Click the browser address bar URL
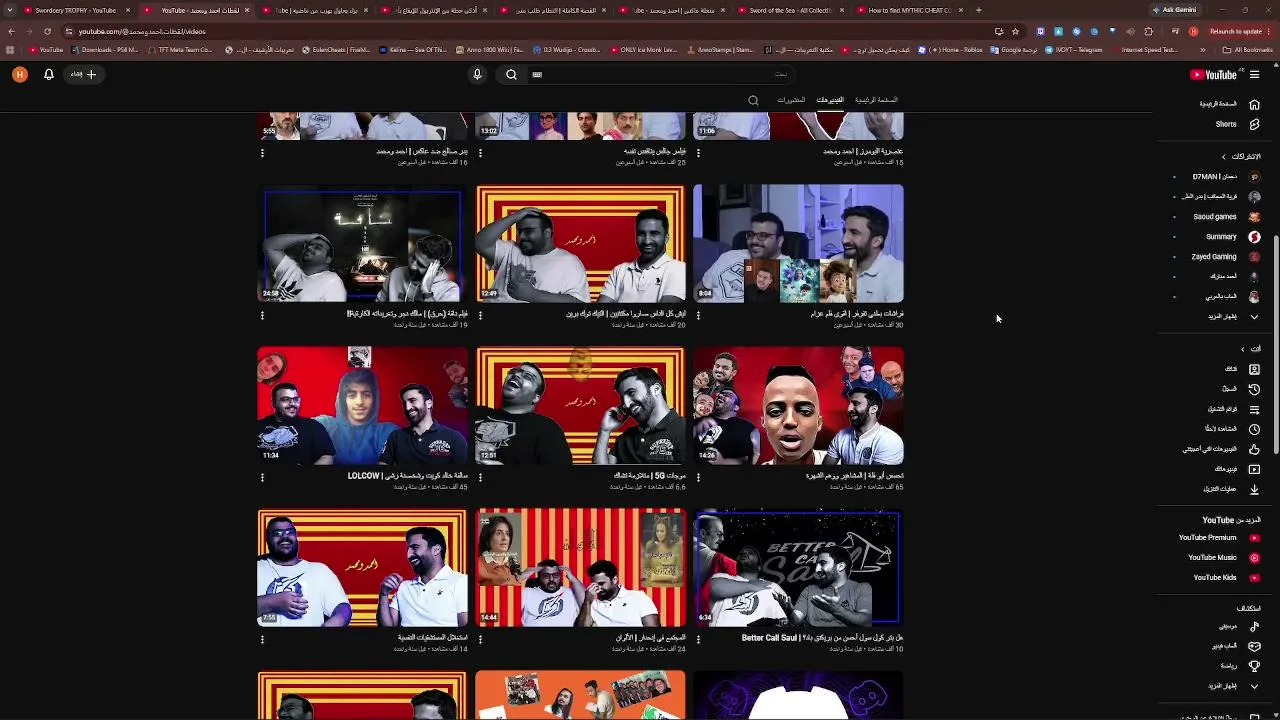Screen dimensions: 1280x720 143,31
